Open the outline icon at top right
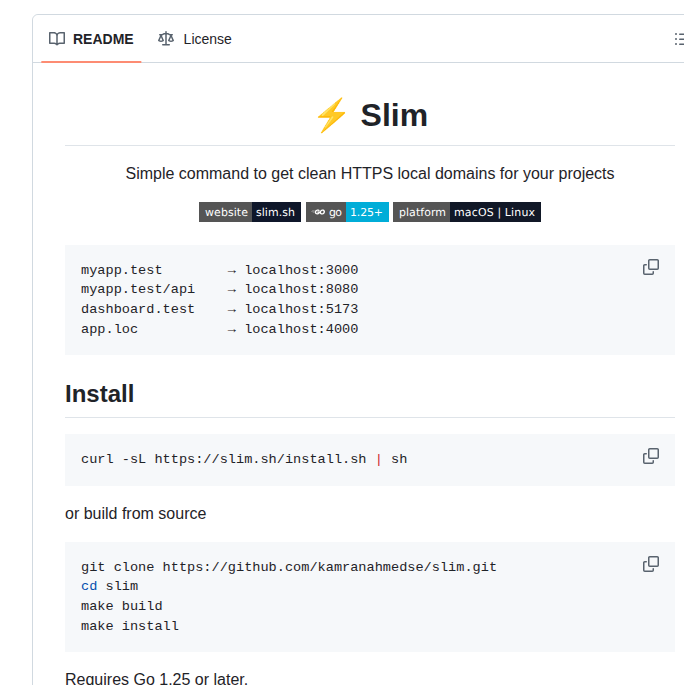684x685 pixels. point(678,39)
